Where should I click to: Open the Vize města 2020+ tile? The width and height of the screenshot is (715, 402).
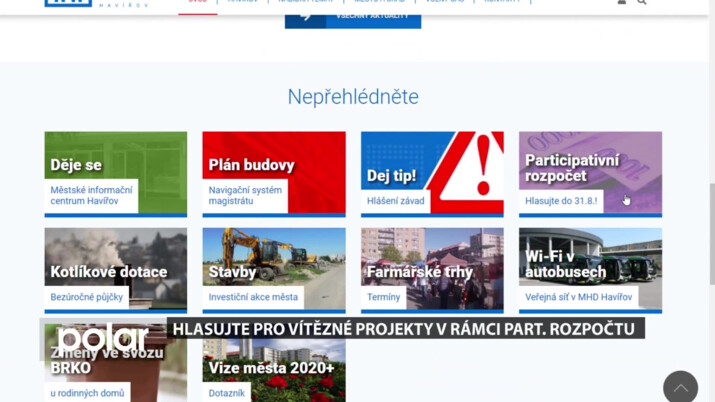271,368
